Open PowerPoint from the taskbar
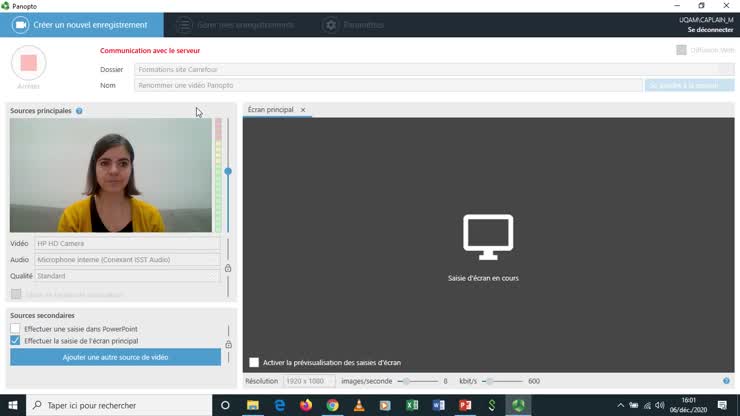Screen dimensions: 740x416 [x=465, y=405]
